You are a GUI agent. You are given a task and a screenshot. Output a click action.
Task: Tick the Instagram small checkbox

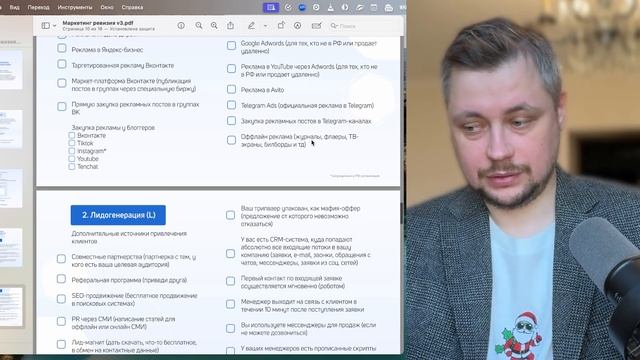[72, 151]
